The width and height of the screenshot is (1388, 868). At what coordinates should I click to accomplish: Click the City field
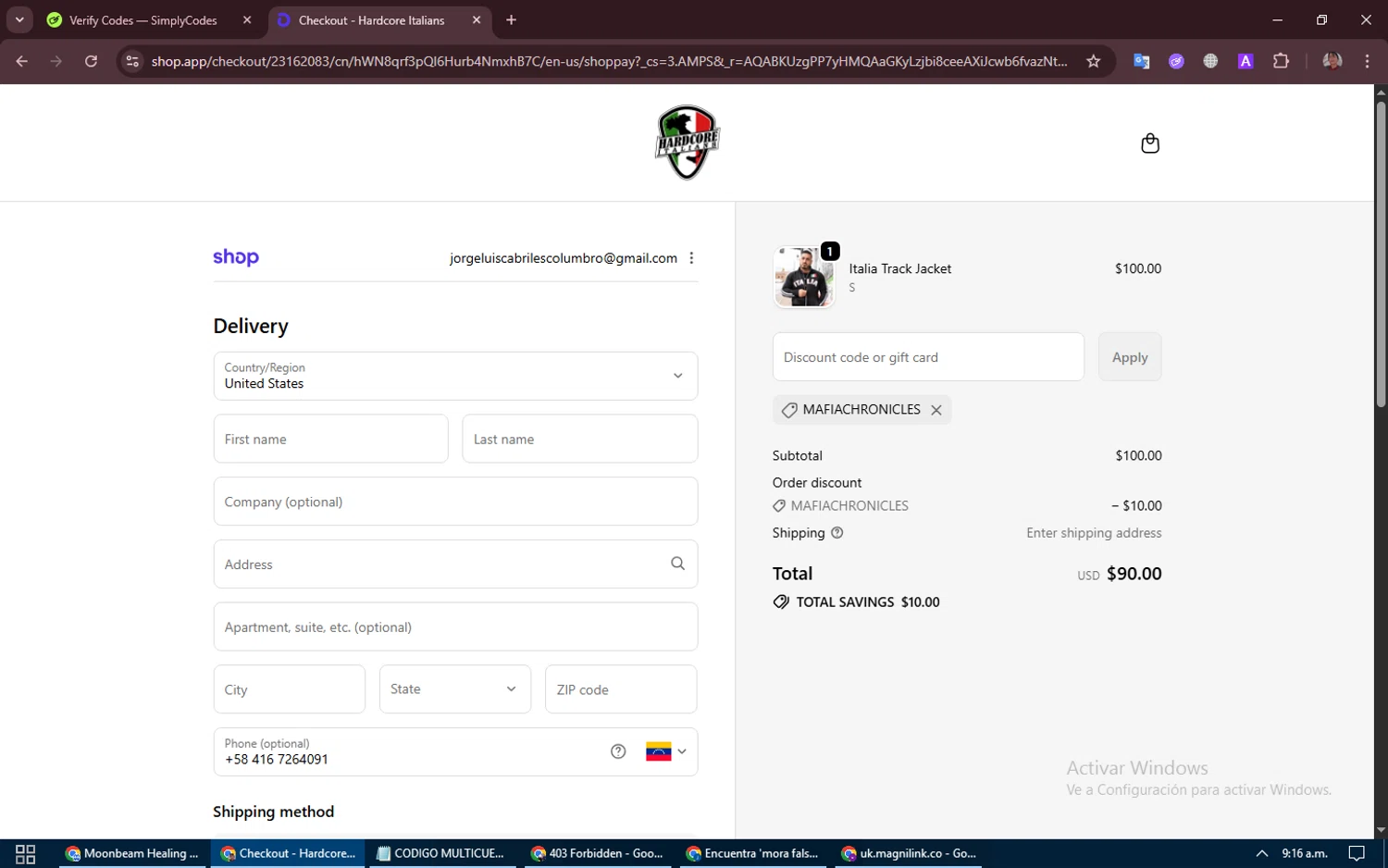(x=290, y=689)
